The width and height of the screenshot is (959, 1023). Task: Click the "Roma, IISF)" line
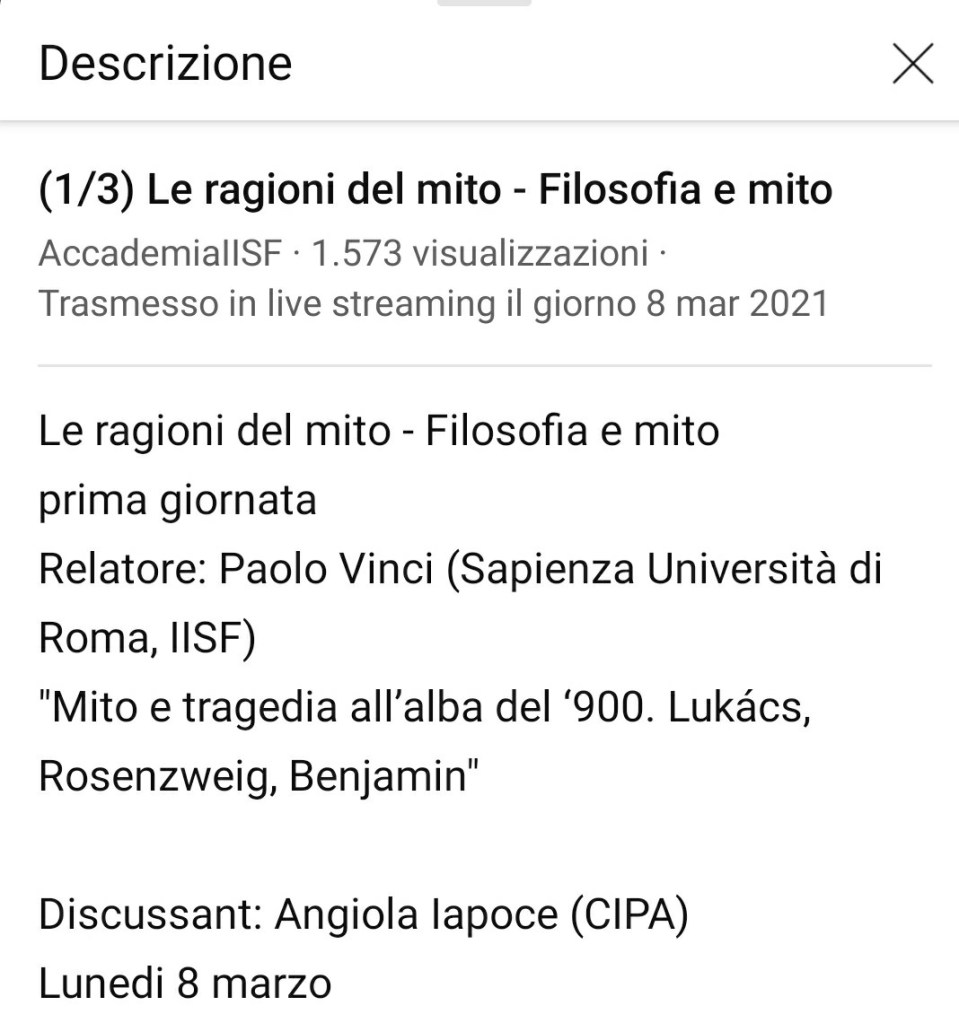coord(146,638)
